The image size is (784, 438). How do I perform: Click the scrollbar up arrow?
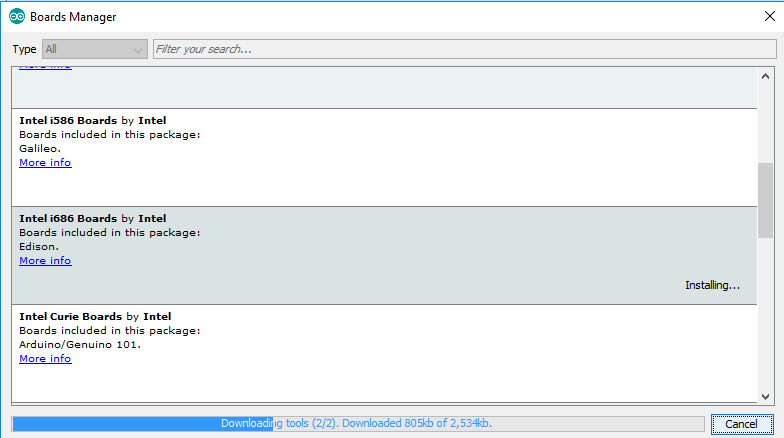pos(765,76)
